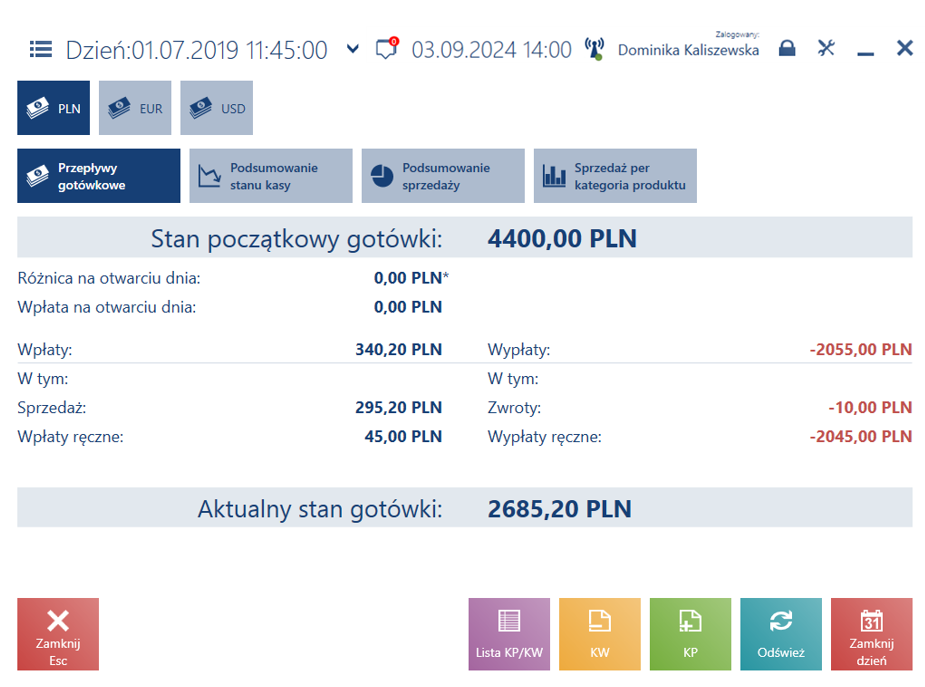Click the Zamknij dzień calendar button
925x687 pixels.
[x=872, y=634]
